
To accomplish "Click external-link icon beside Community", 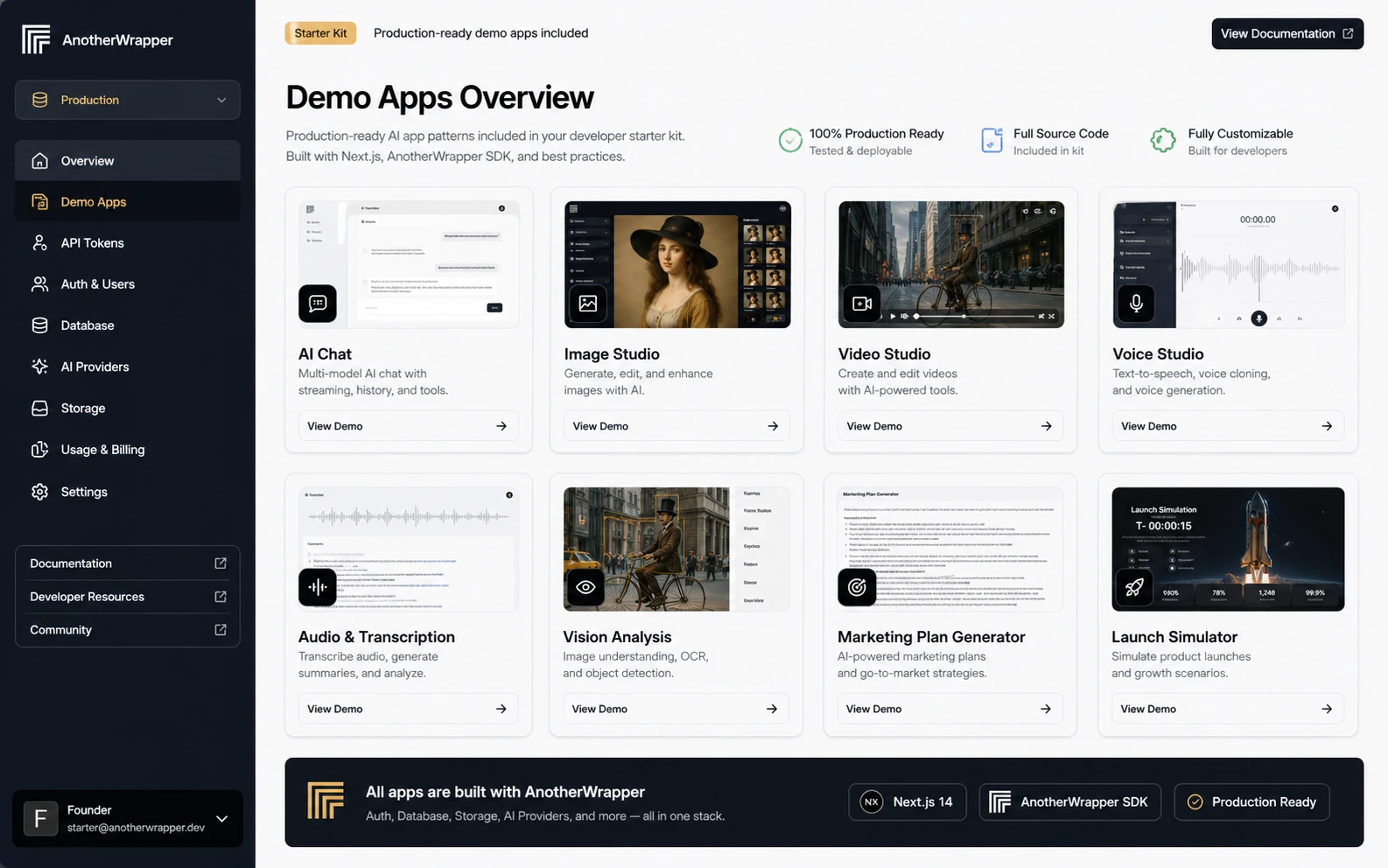I will tap(221, 630).
